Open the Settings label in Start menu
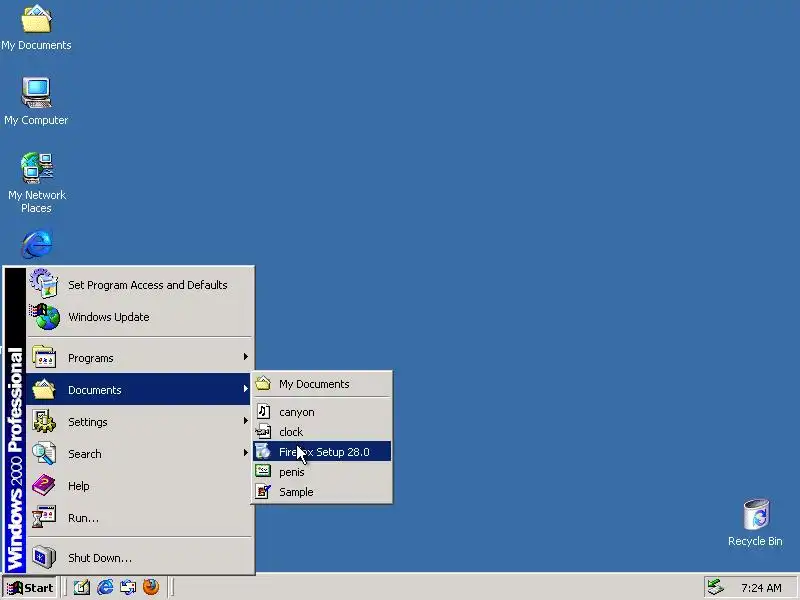800x600 pixels. [88, 422]
